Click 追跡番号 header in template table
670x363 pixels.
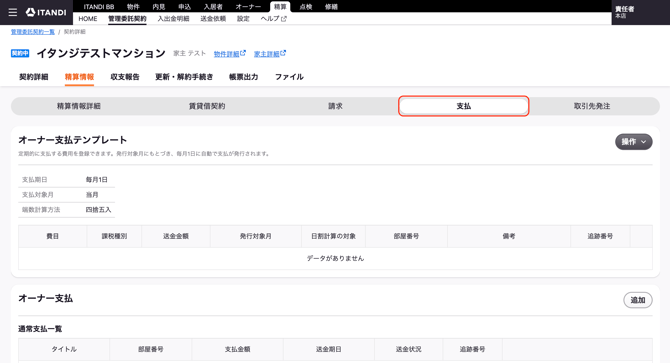tap(600, 236)
